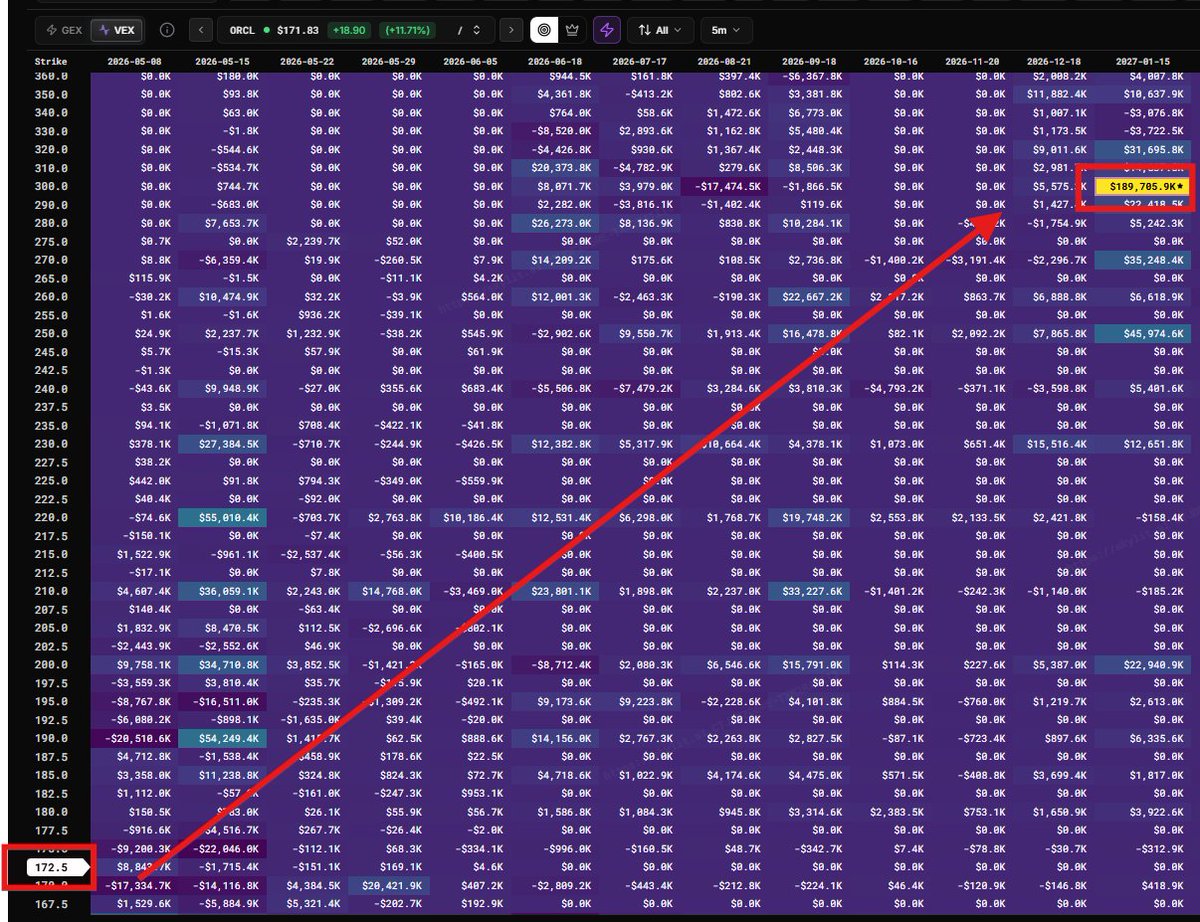The height and width of the screenshot is (922, 1200).
Task: Click the (+11.71%) percent change badge
Action: click(405, 30)
